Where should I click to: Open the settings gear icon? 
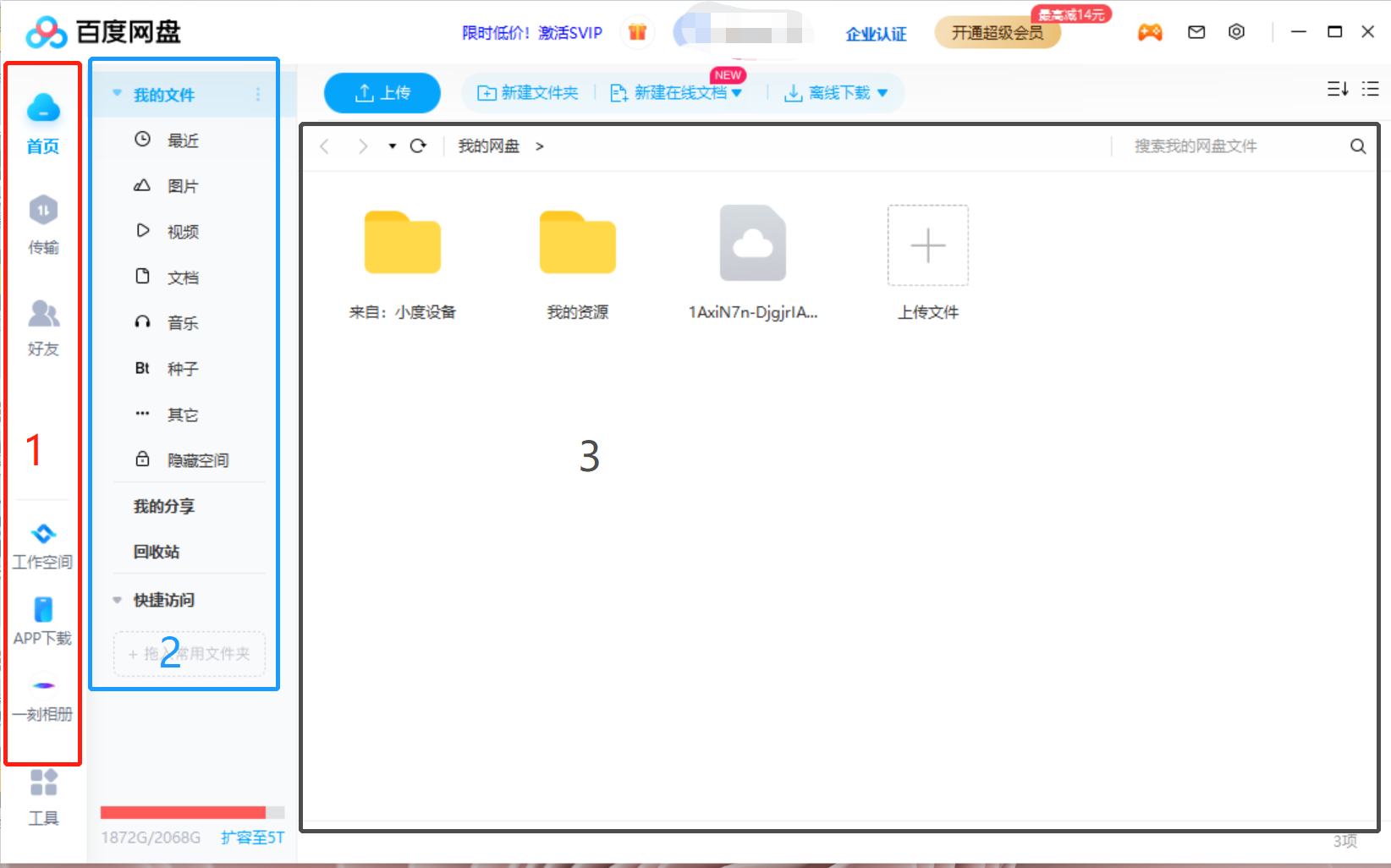coord(1236,31)
